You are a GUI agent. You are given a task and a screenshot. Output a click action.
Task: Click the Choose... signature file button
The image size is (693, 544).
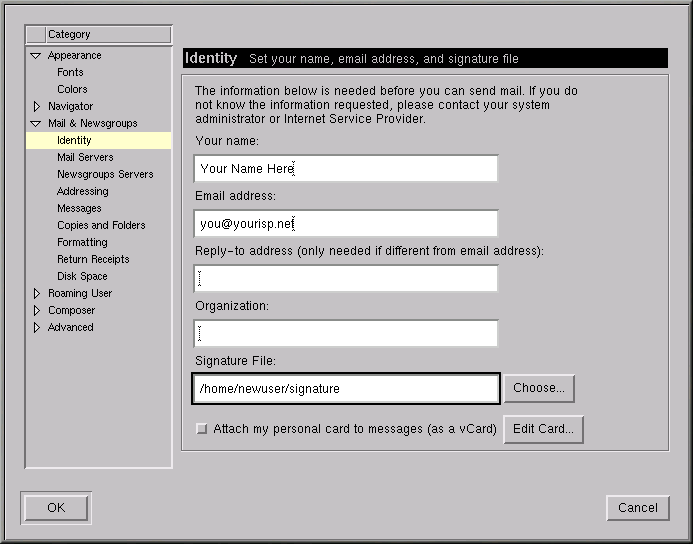[539, 388]
